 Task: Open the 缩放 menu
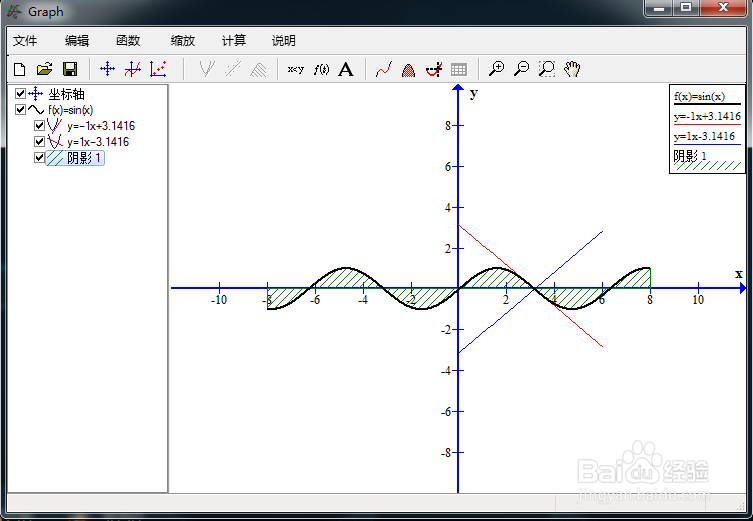pyautogui.click(x=183, y=41)
